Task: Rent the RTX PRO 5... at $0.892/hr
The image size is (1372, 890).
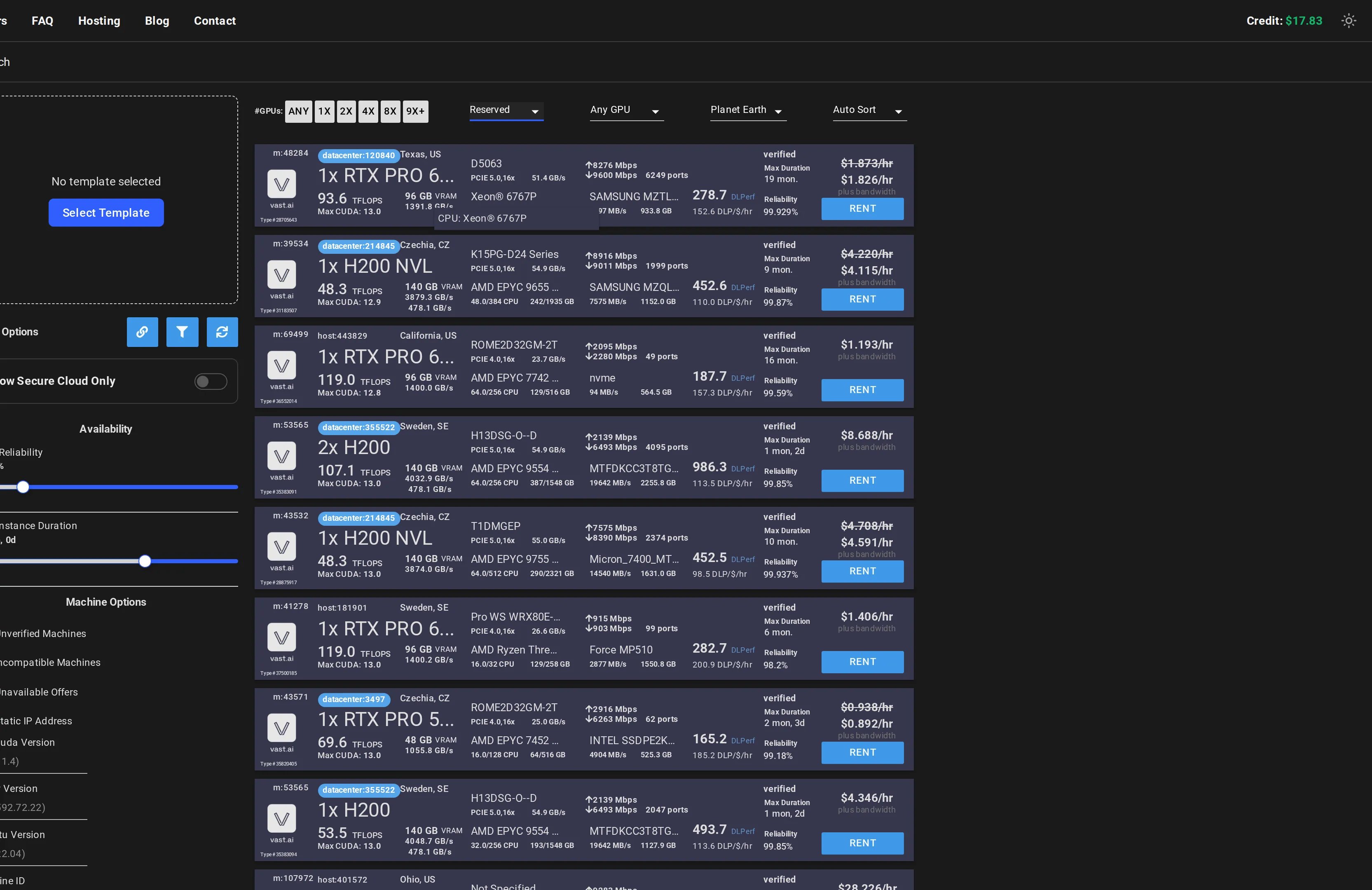Action: 862,752
